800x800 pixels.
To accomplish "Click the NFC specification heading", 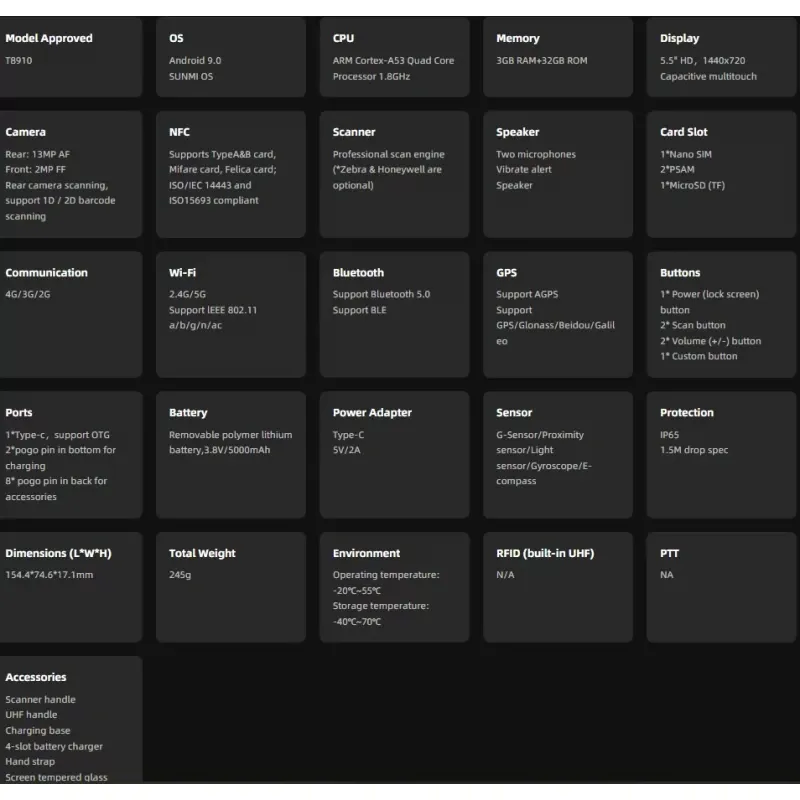I will [179, 132].
